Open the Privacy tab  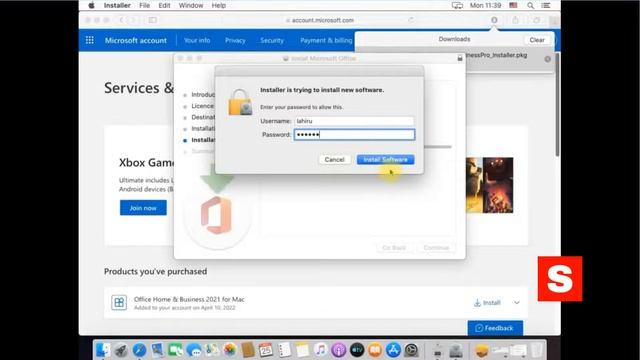(x=235, y=40)
